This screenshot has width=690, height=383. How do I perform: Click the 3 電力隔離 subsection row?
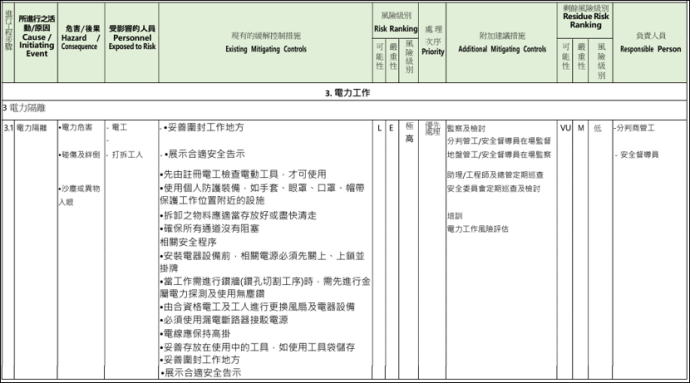(344, 108)
